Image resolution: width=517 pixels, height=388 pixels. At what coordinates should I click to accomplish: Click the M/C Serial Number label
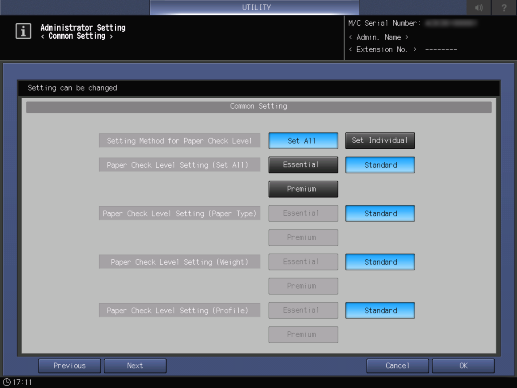(x=384, y=23)
